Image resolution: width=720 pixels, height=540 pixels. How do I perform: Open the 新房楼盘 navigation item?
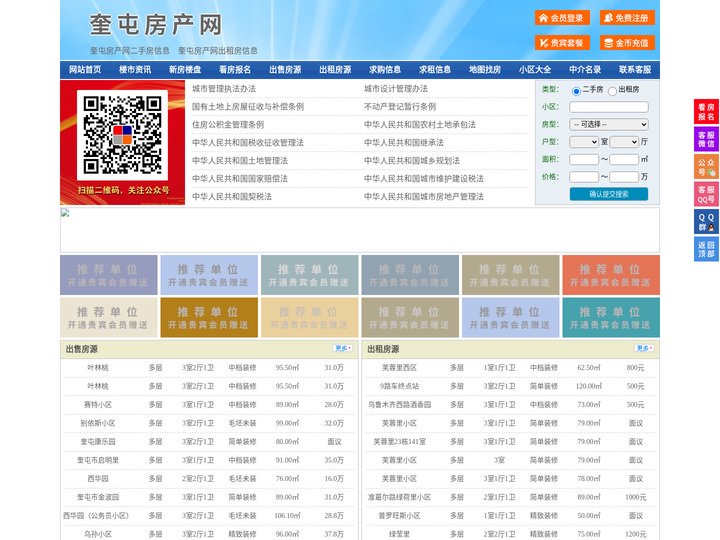pos(185,70)
